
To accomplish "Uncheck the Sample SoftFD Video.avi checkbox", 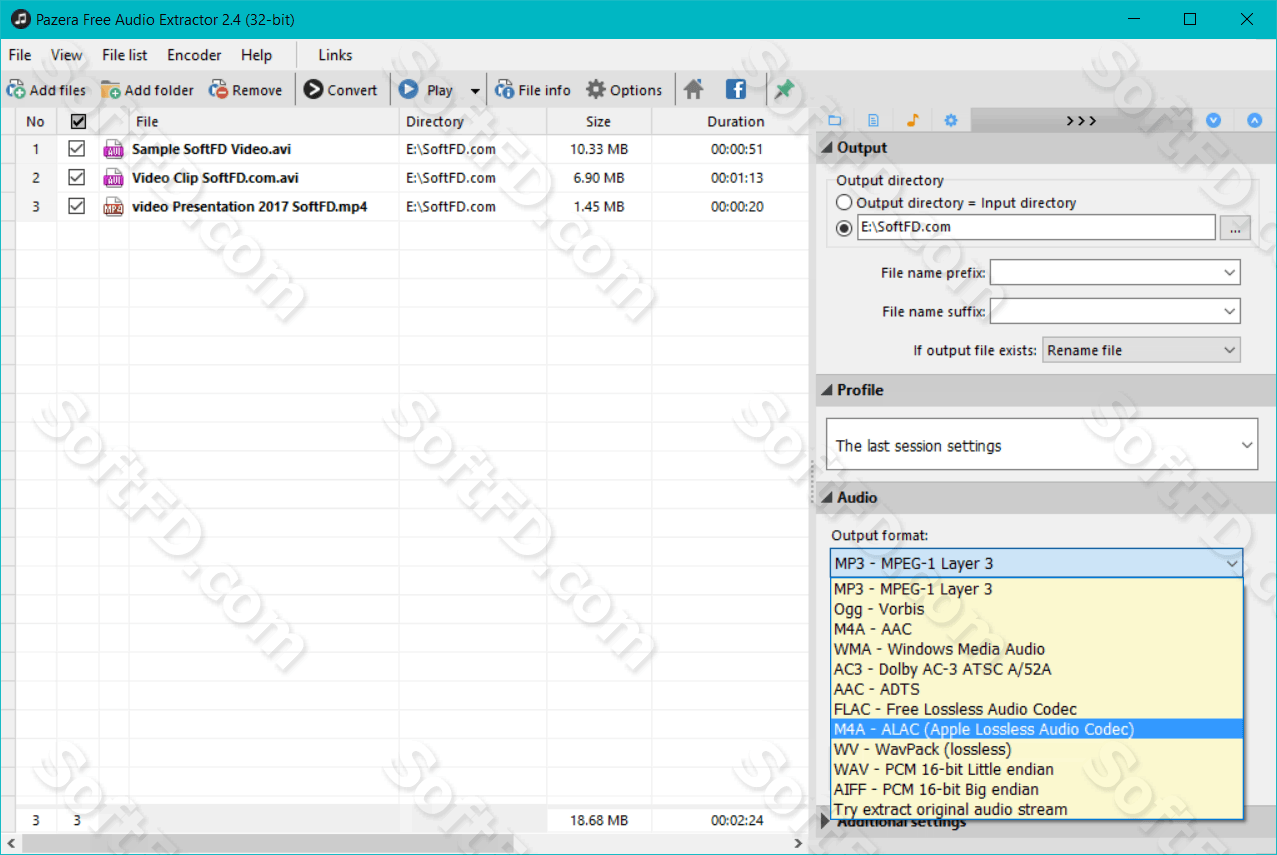I will click(x=77, y=149).
